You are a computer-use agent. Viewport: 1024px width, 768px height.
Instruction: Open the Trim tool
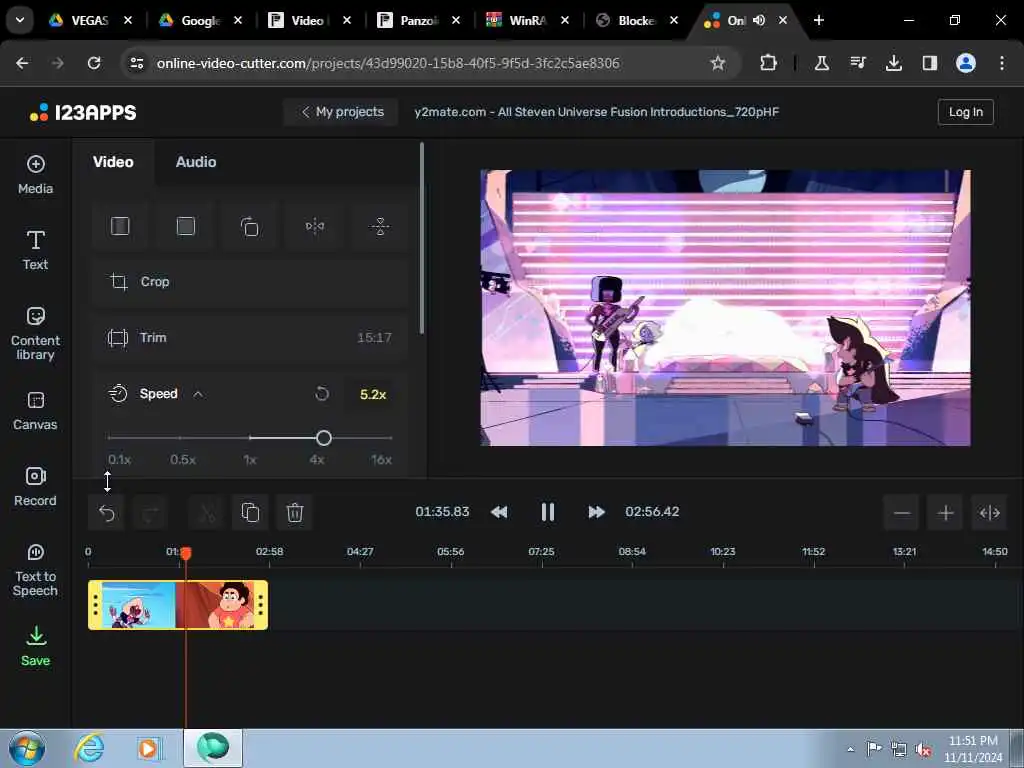(250, 338)
